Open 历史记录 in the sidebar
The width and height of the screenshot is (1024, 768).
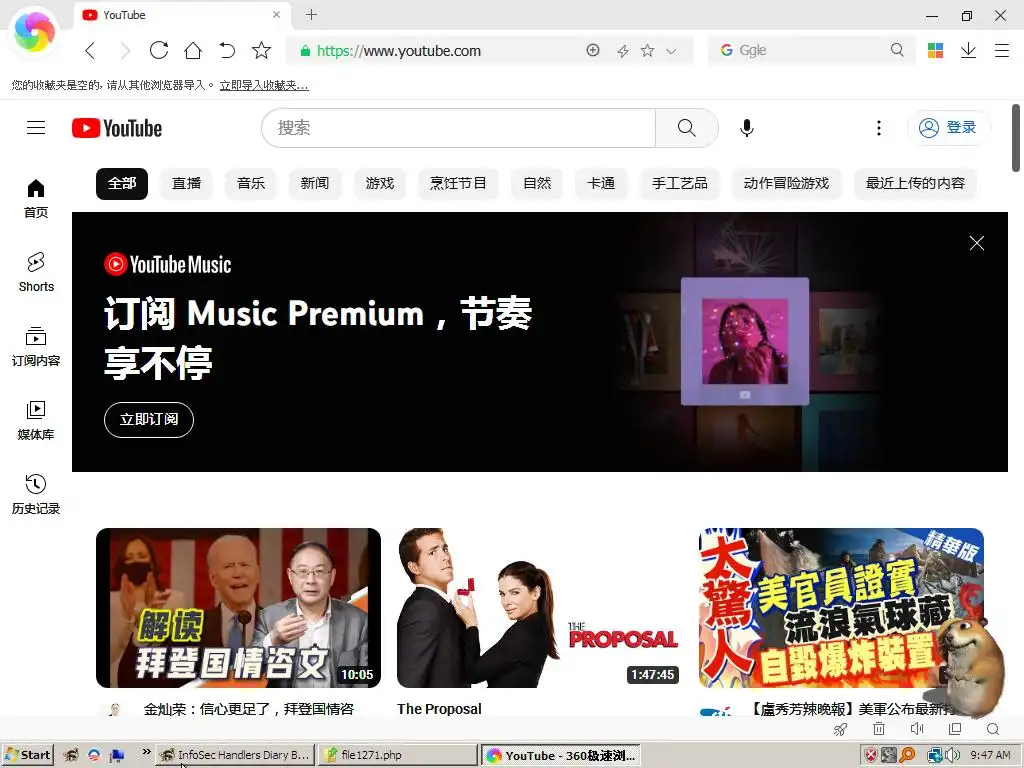point(36,494)
